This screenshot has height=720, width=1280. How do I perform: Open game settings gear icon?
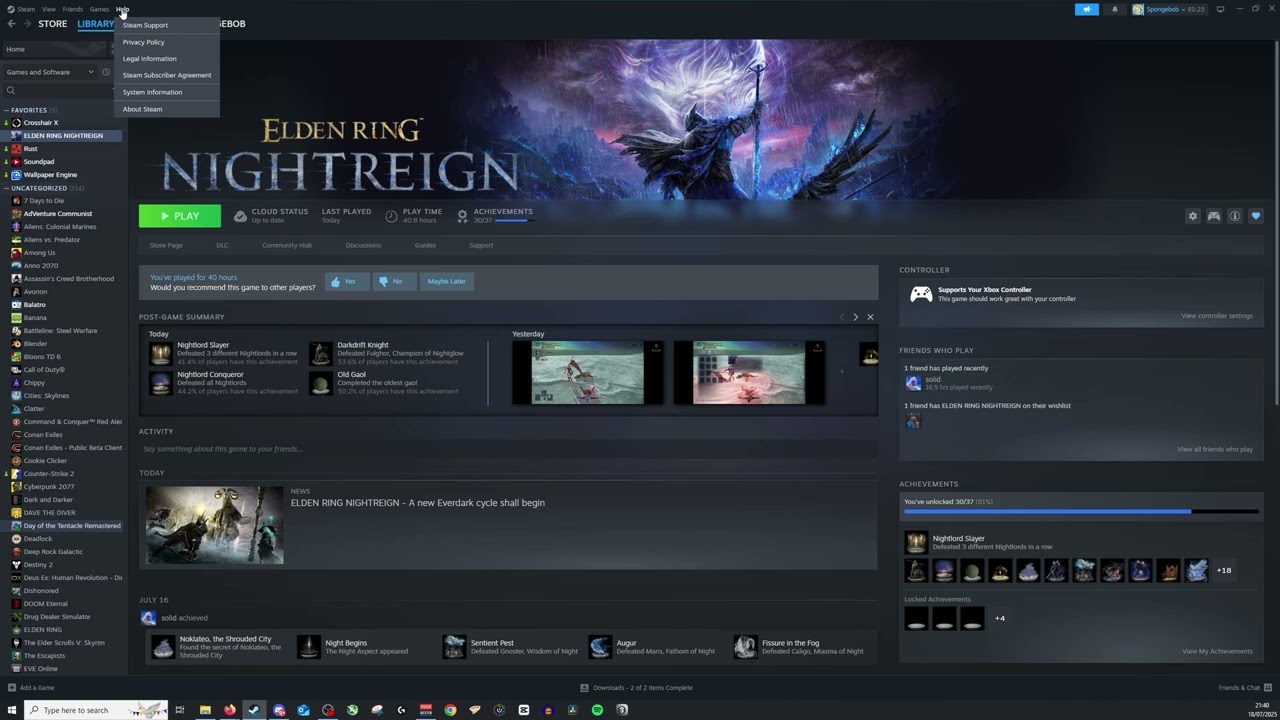1192,216
